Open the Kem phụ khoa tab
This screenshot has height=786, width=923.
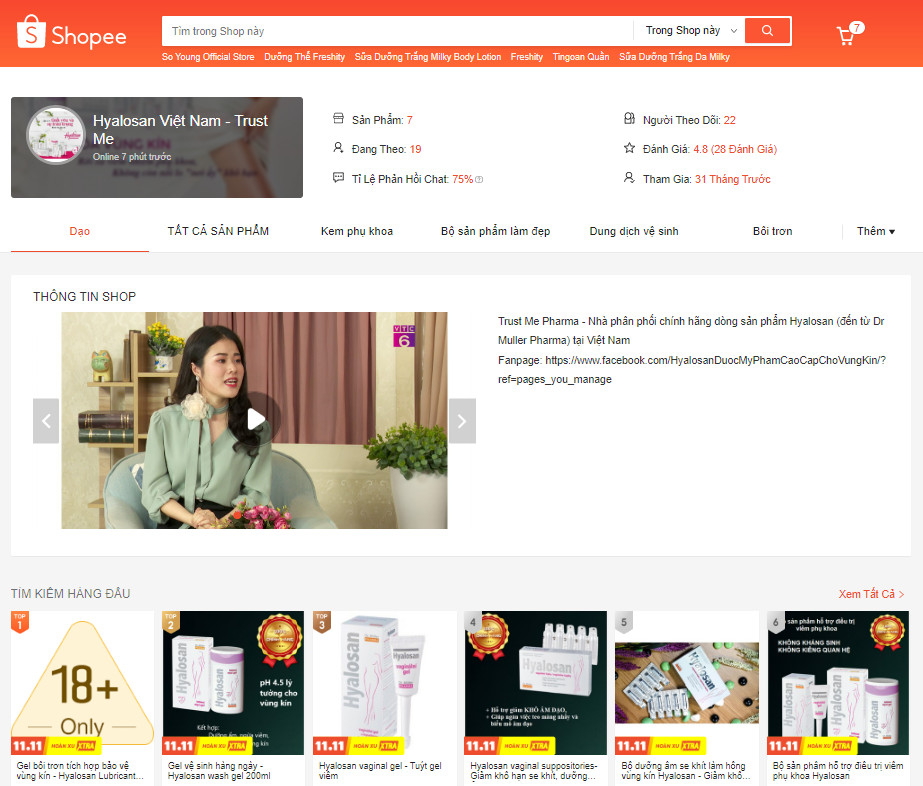[357, 231]
